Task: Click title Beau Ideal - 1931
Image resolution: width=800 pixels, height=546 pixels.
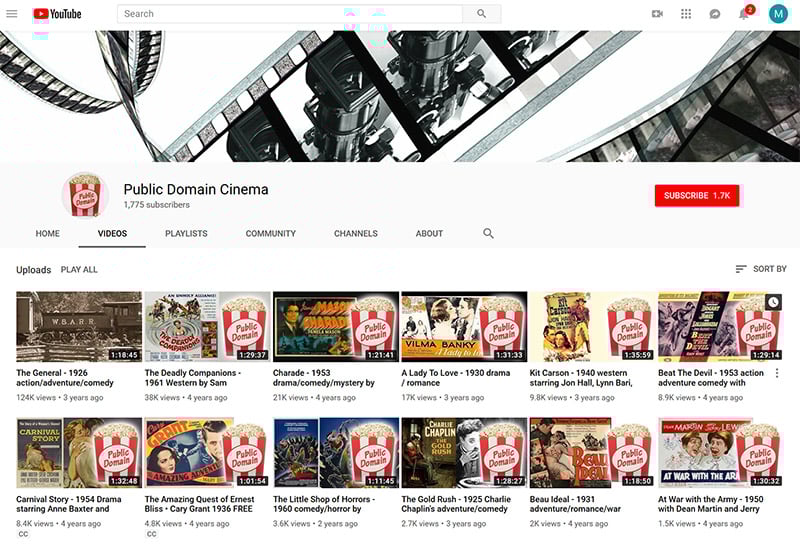Action: [576, 504]
